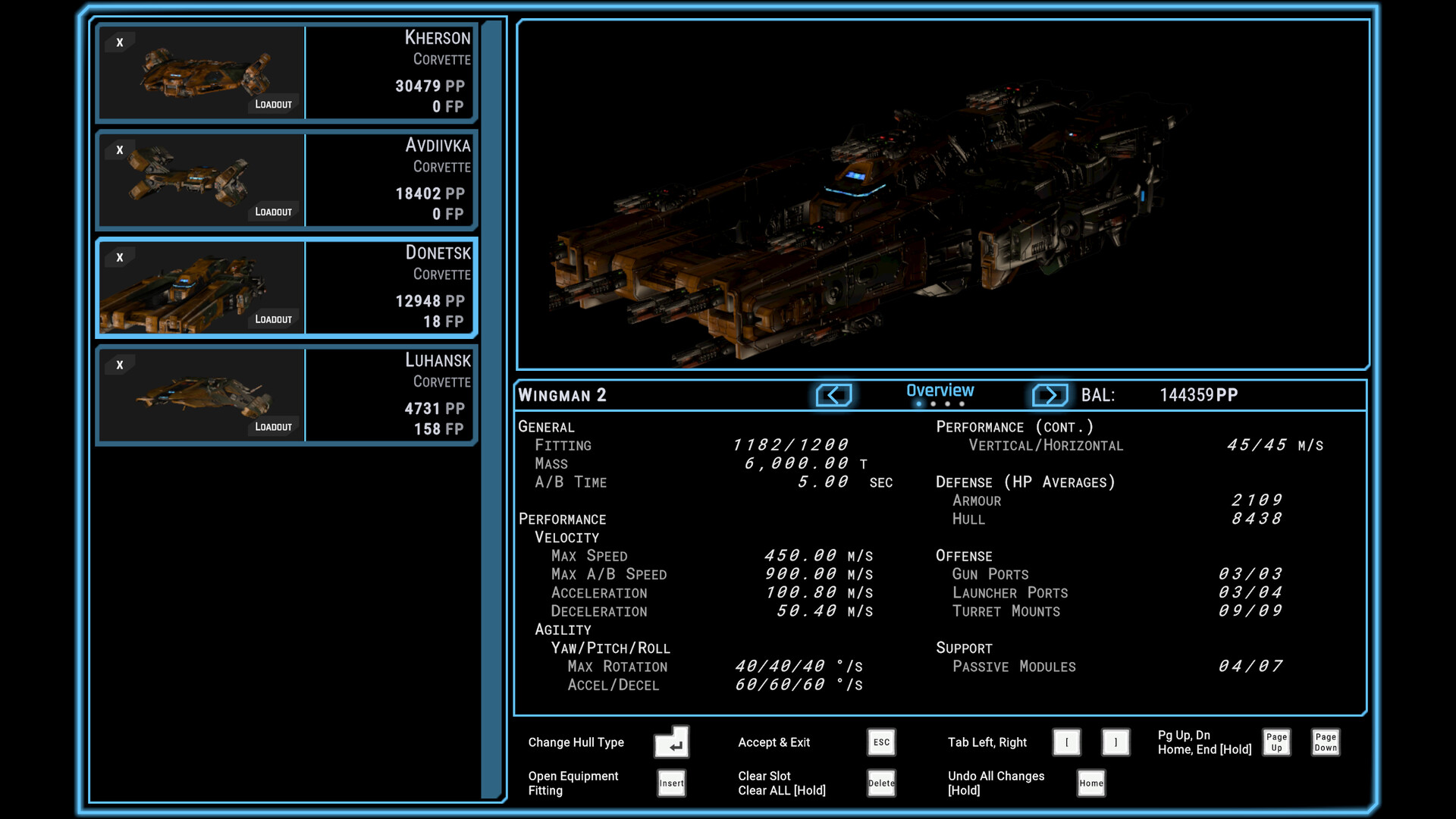This screenshot has width=1456, height=819.
Task: Click the balance value 144359 PP
Action: point(1199,395)
